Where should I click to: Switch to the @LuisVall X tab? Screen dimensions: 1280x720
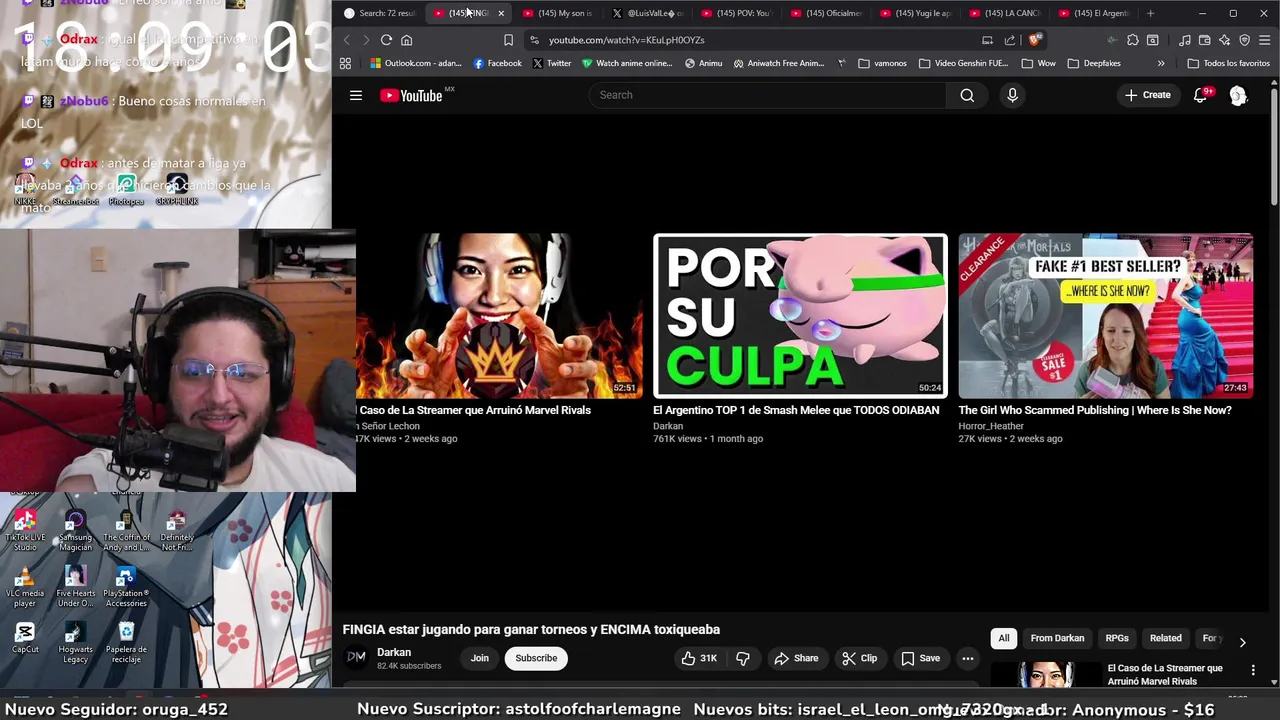coord(648,13)
